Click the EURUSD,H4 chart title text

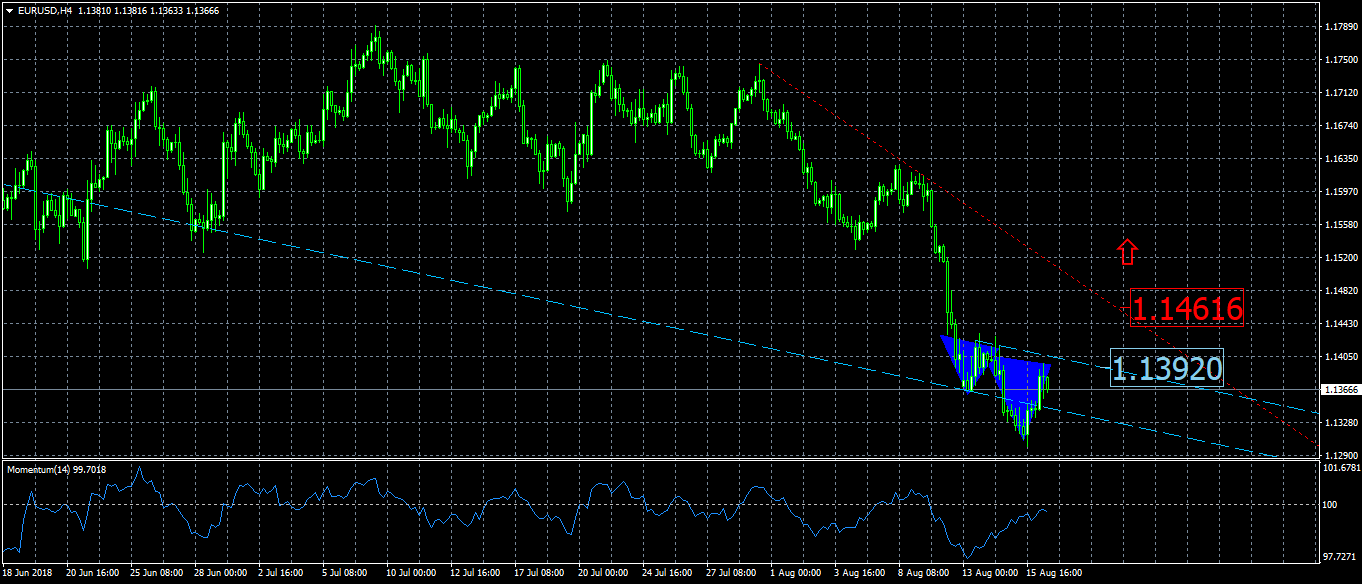click(x=44, y=10)
